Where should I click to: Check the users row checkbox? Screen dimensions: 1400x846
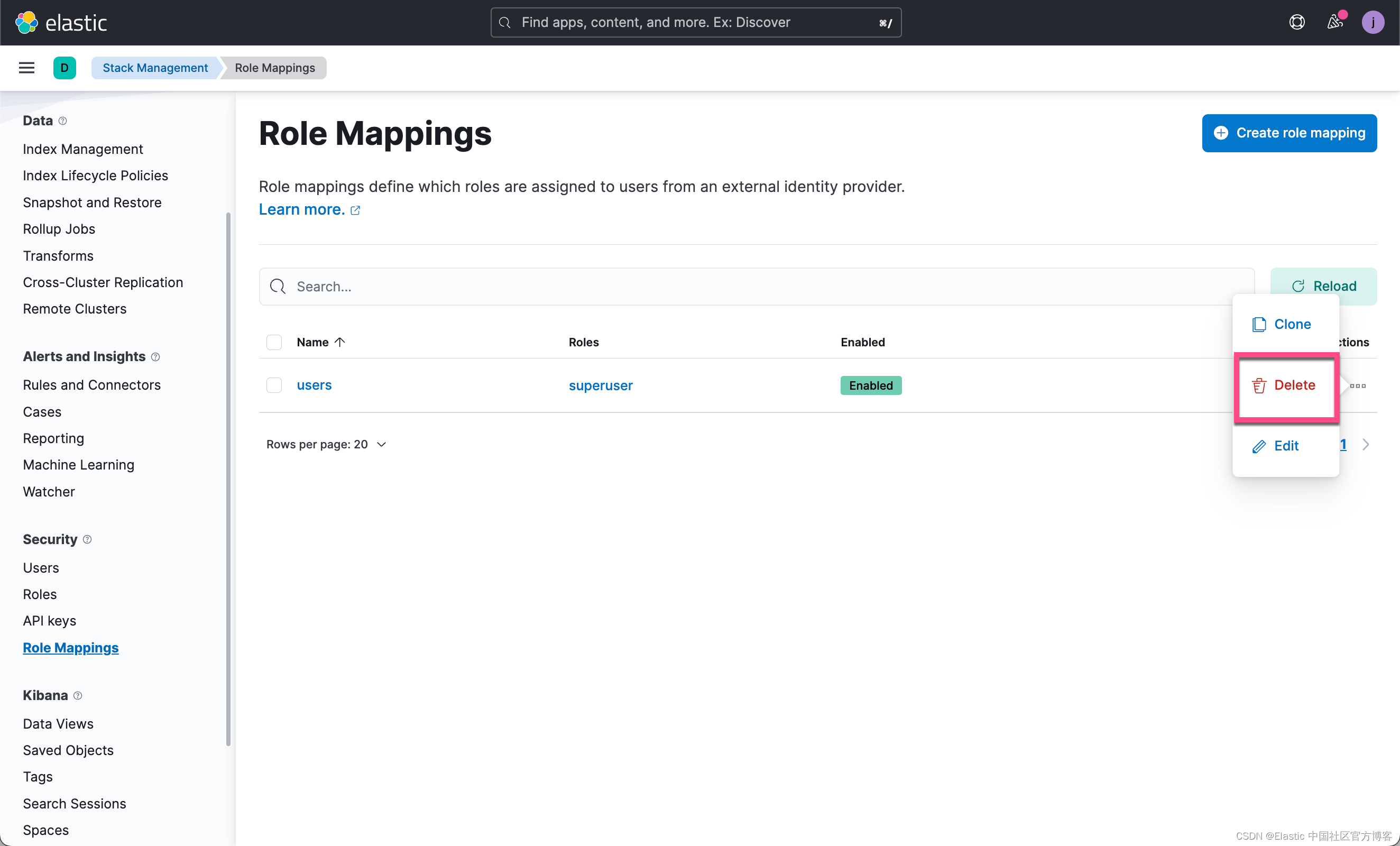(x=274, y=385)
